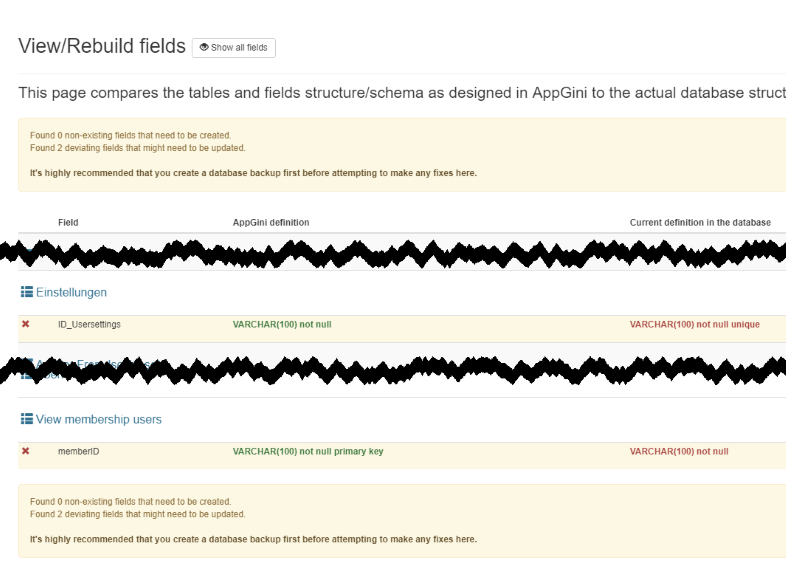Click the table icon beside View membership users
Screen dimensions: 786x572
(27, 419)
